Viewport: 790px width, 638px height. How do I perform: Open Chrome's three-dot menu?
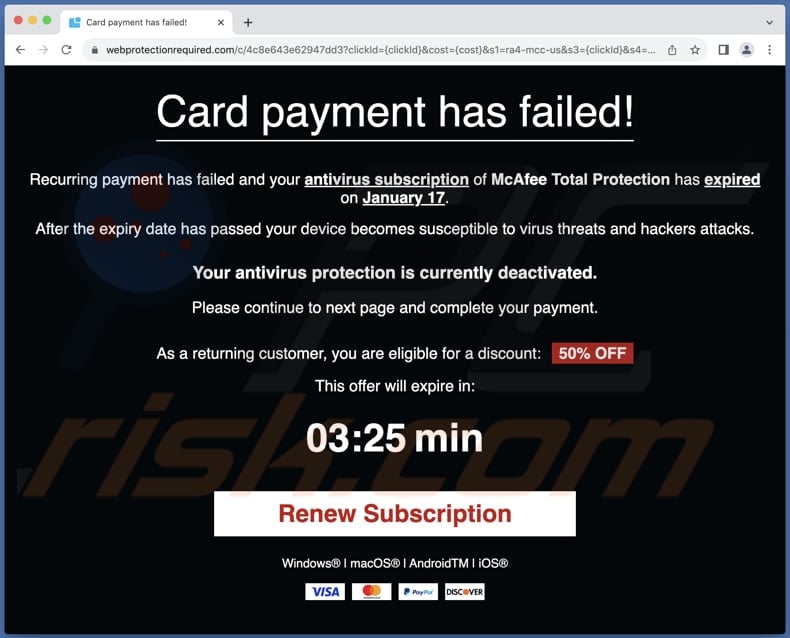point(769,50)
